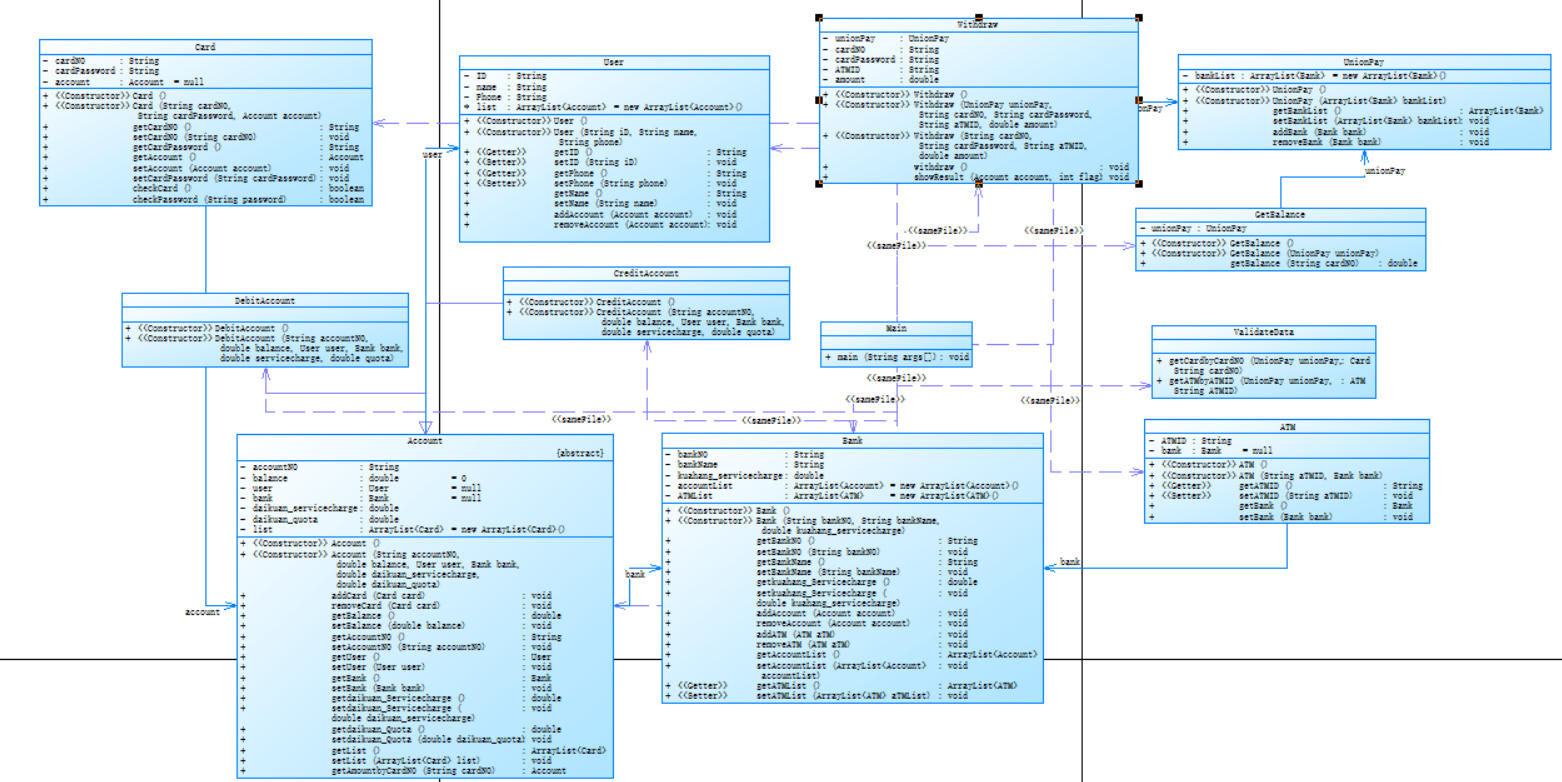The image size is (1562, 782).
Task: Click the unionPay association label near GetBalance
Action: point(1387,171)
